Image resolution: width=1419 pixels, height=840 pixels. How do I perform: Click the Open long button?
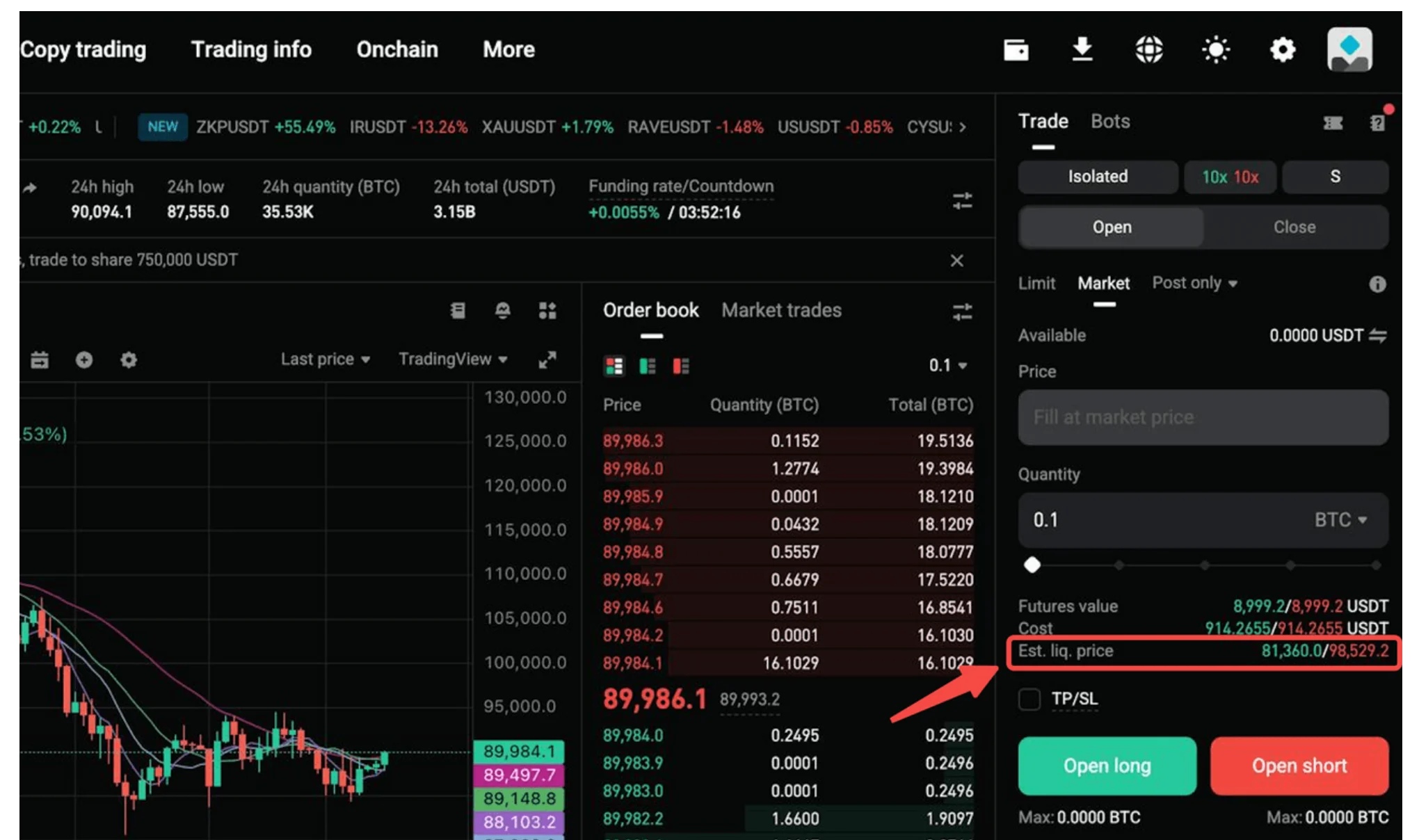1107,766
